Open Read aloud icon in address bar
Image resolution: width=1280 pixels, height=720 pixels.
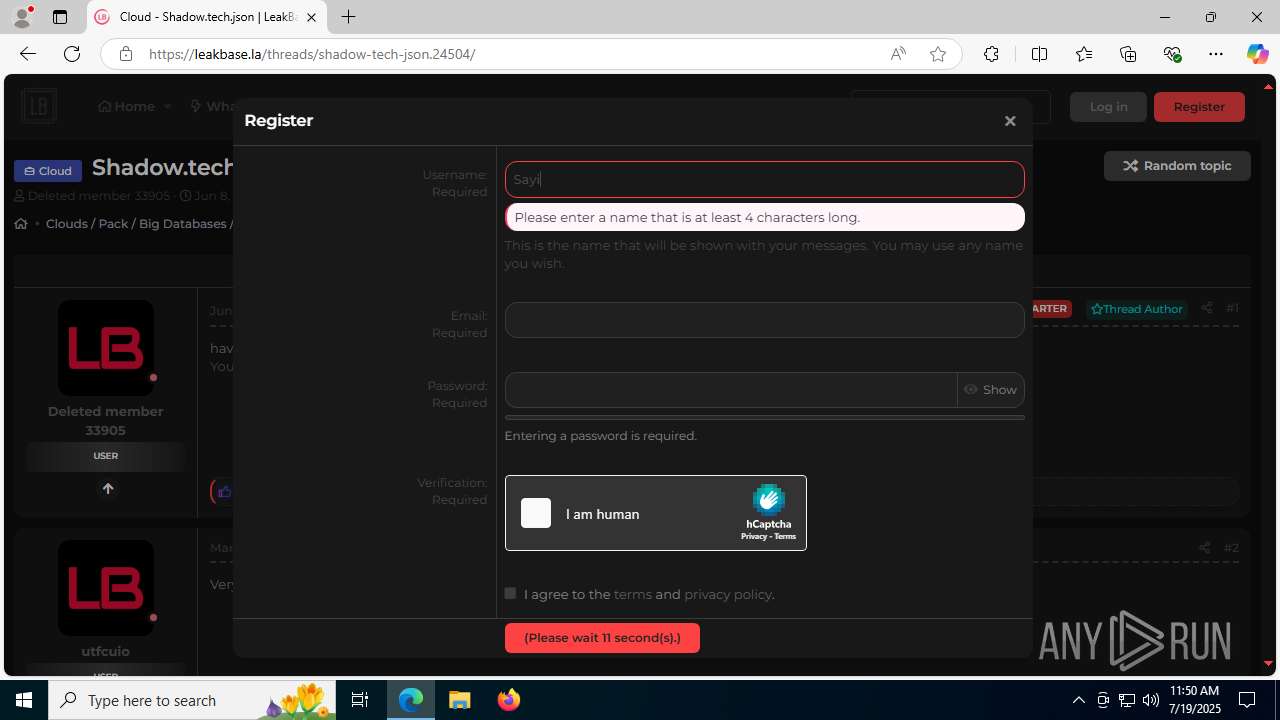click(x=898, y=54)
